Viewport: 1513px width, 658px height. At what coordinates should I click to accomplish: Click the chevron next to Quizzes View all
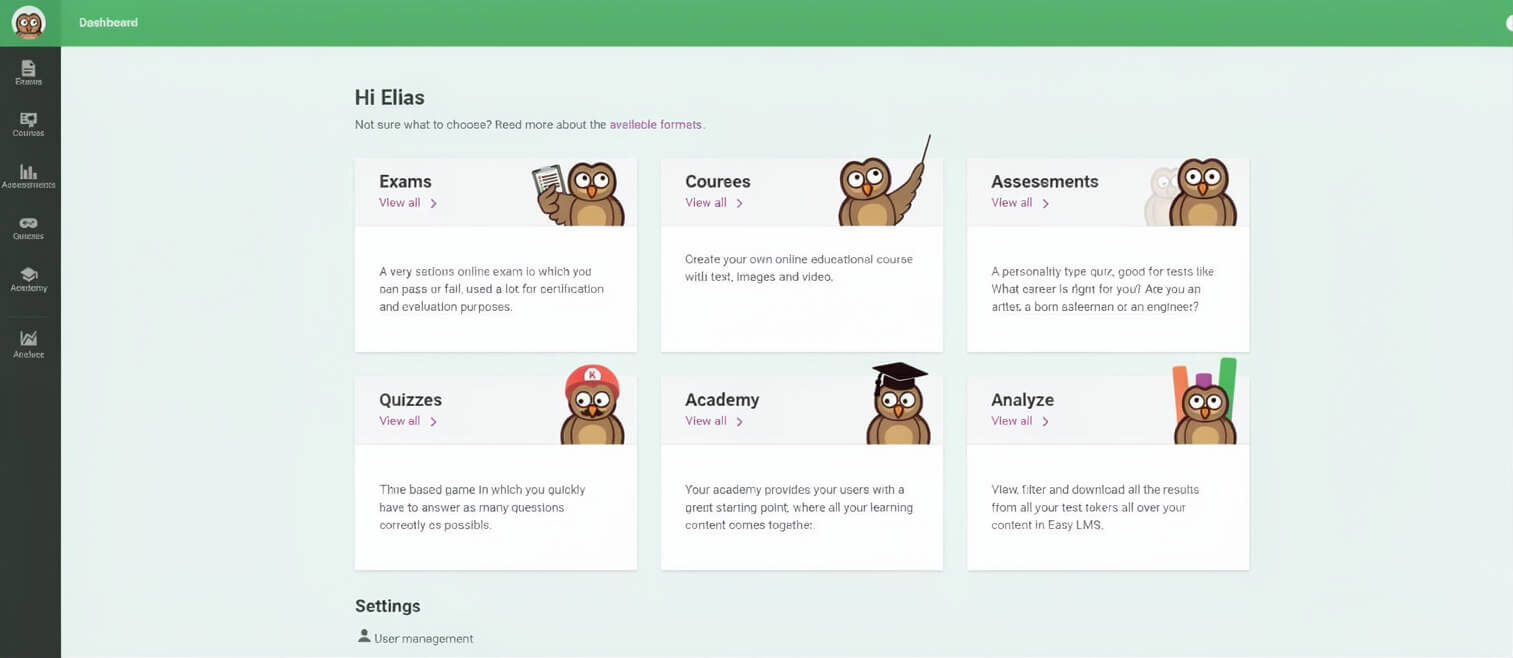(x=434, y=422)
